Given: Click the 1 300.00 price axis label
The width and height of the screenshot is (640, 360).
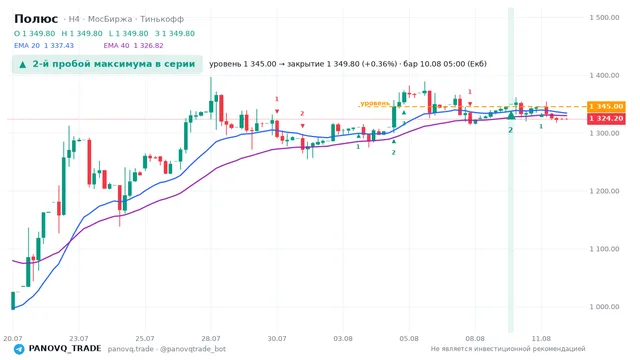Looking at the screenshot, I should [604, 133].
